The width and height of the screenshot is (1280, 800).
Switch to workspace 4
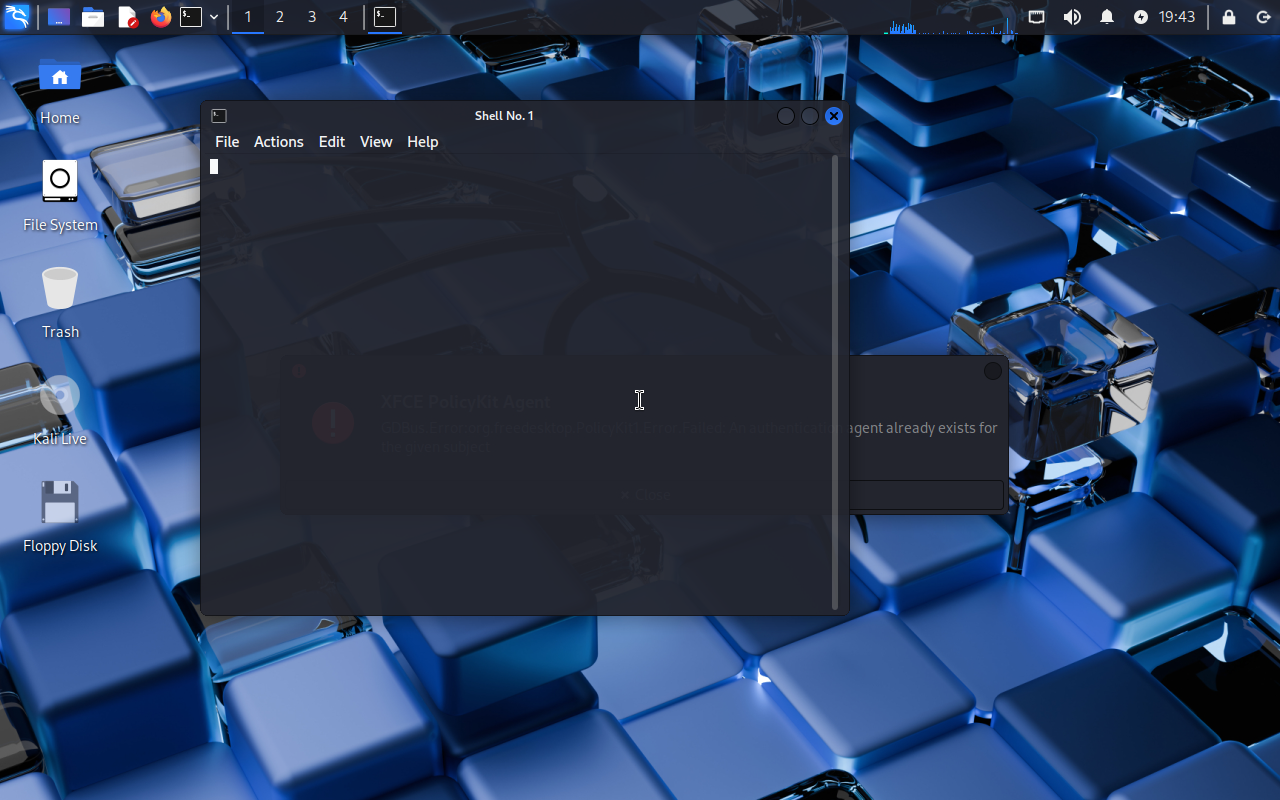point(344,17)
